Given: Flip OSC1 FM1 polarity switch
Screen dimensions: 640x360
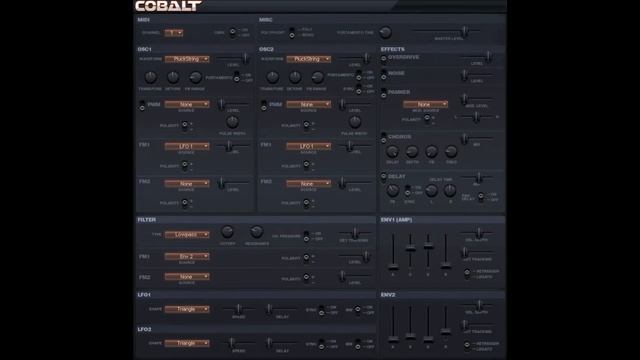Looking at the screenshot, I should (185, 166).
